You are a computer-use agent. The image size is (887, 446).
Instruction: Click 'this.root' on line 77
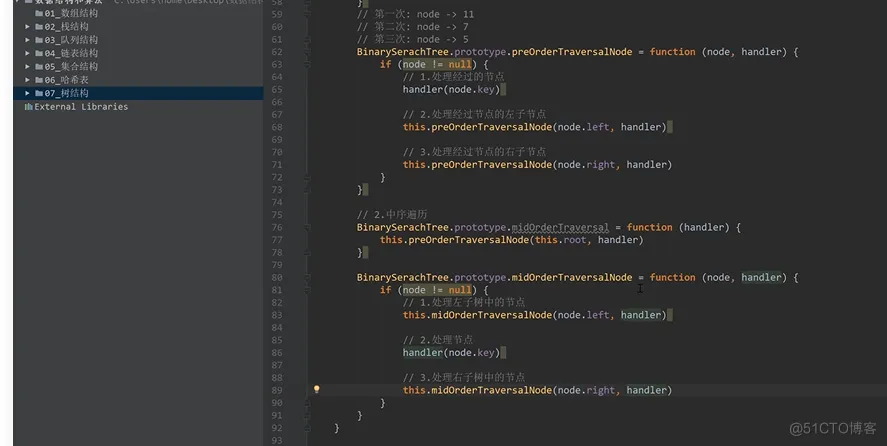click(561, 239)
